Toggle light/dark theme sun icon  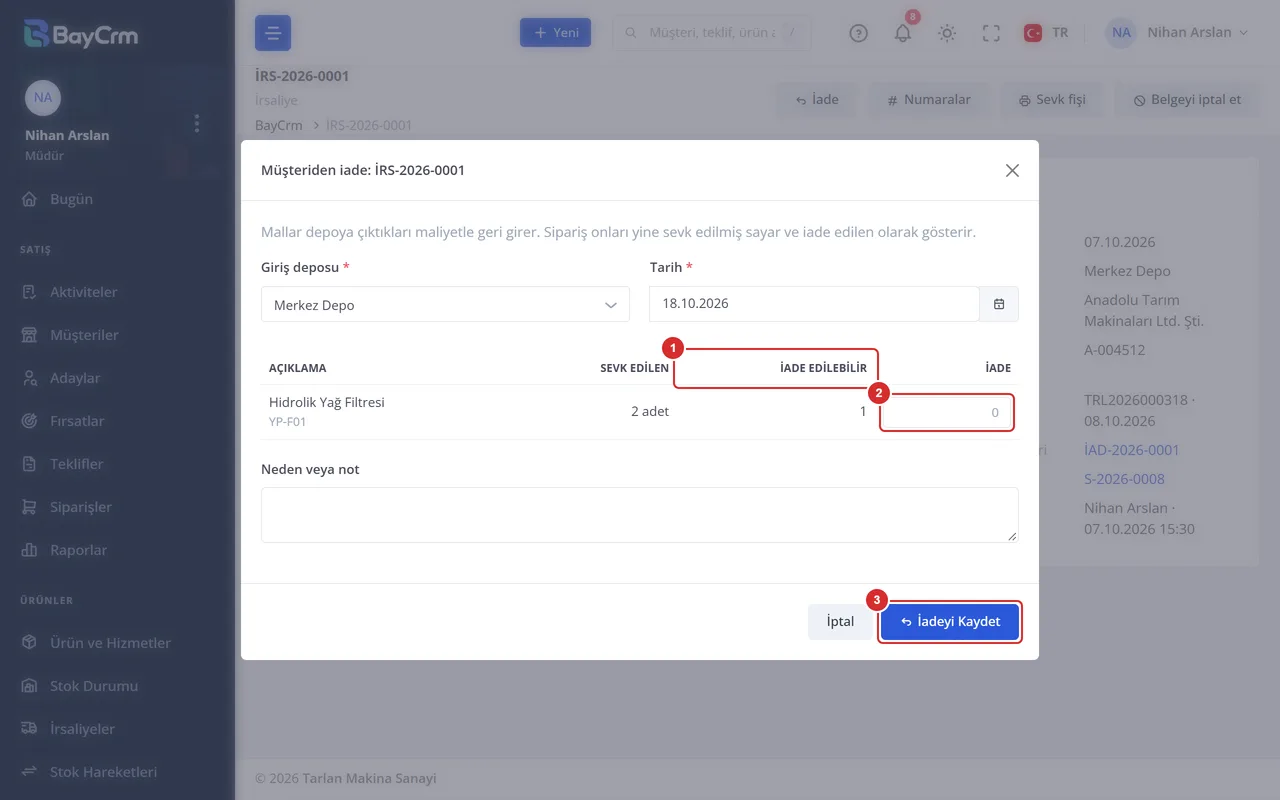[x=947, y=33]
